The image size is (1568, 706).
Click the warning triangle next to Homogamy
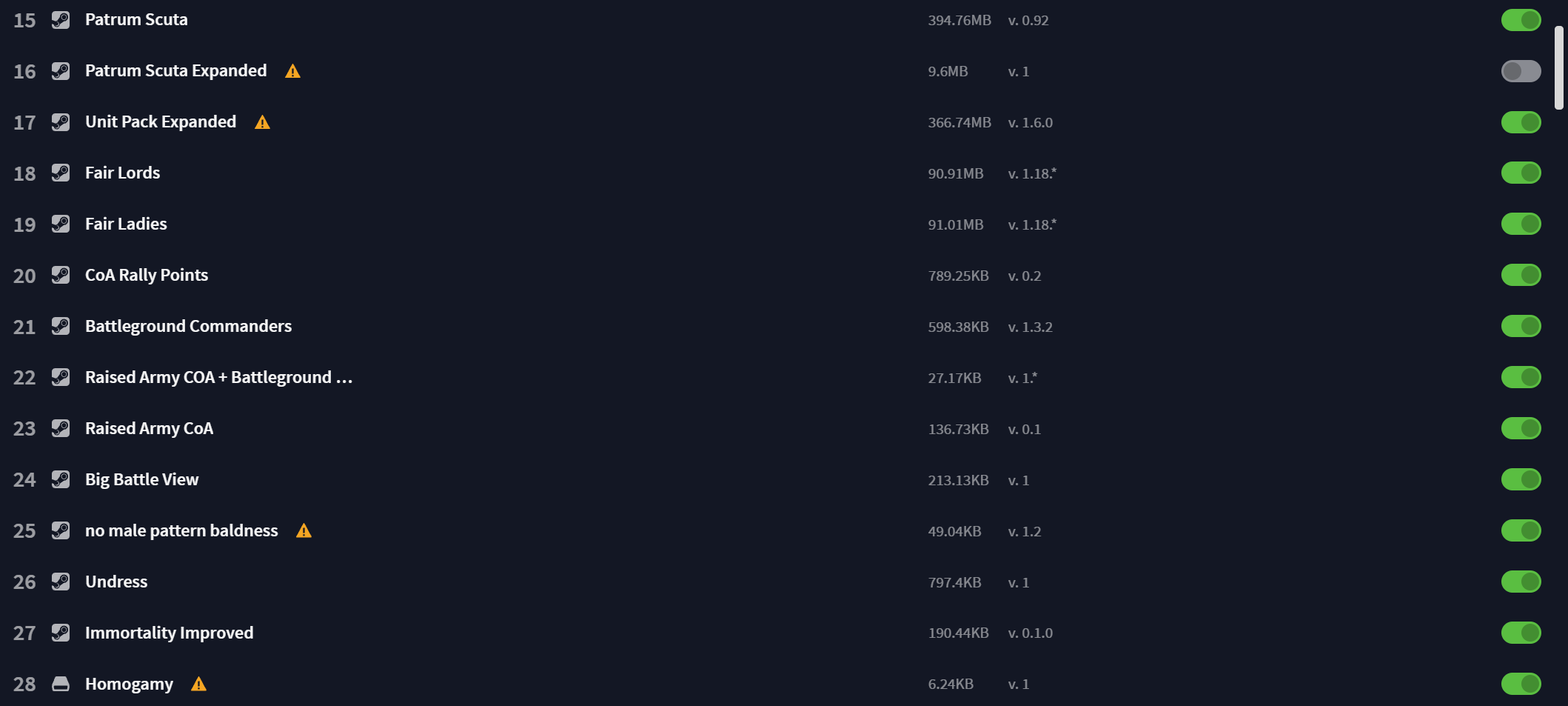pos(198,684)
